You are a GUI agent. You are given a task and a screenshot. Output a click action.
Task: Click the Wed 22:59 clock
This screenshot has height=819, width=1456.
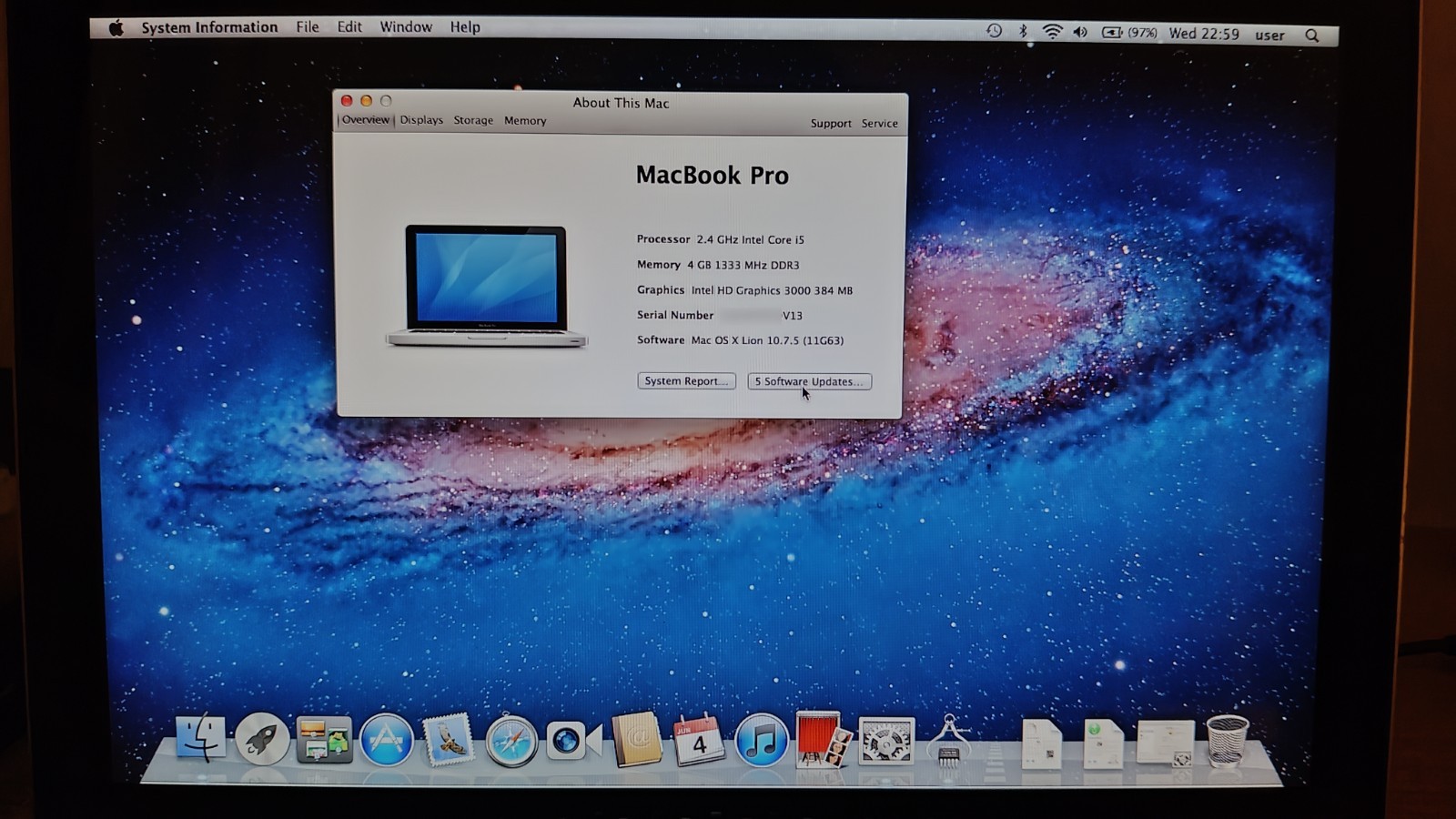point(1204,34)
